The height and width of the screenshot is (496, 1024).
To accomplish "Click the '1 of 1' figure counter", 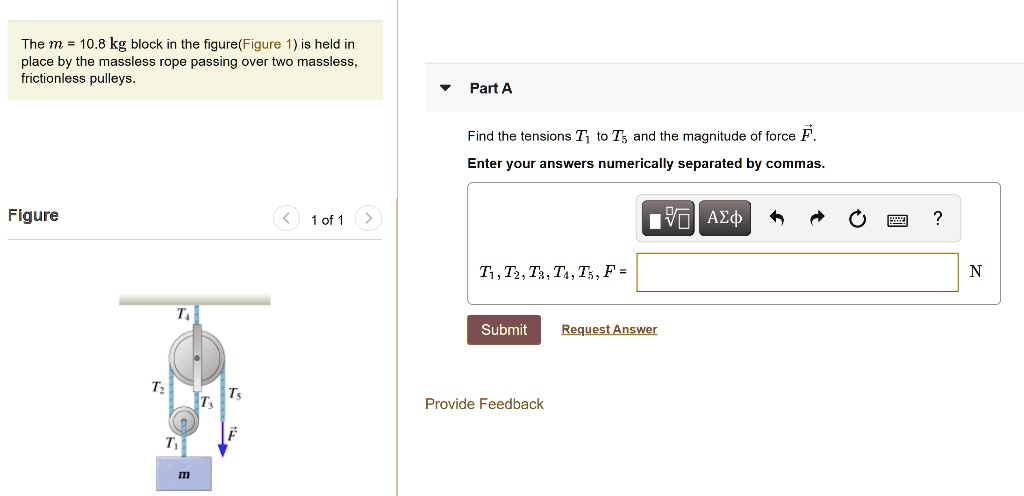I will tap(327, 220).
